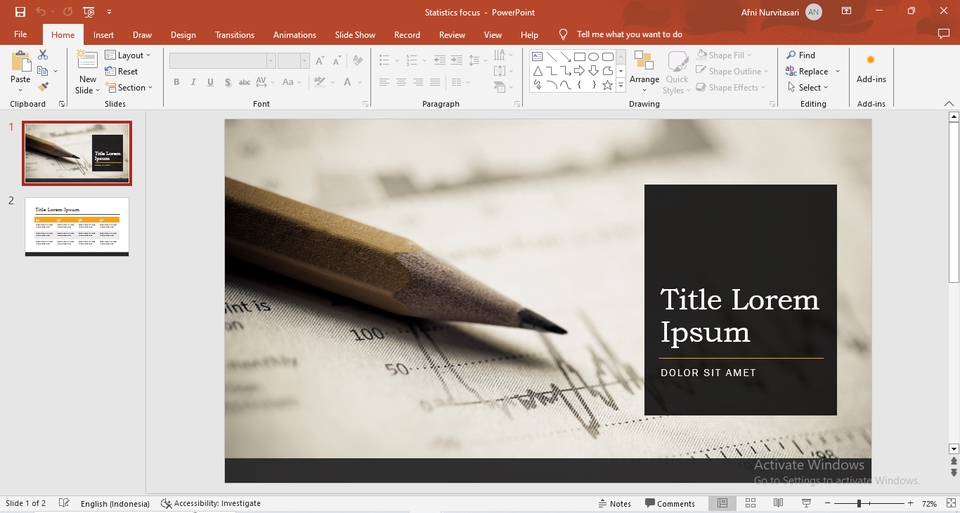Open the font name dropdown arrow
This screenshot has width=960, height=513.
pyautogui.click(x=270, y=61)
